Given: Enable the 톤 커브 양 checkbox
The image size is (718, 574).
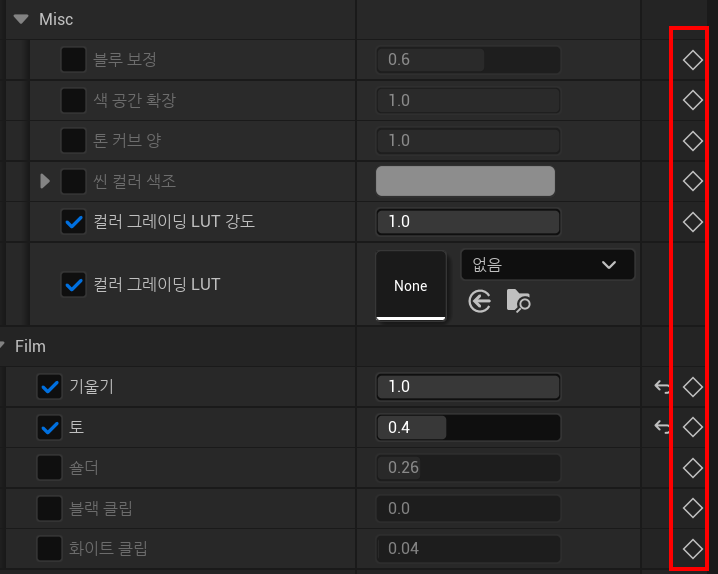Looking at the screenshot, I should [73, 140].
